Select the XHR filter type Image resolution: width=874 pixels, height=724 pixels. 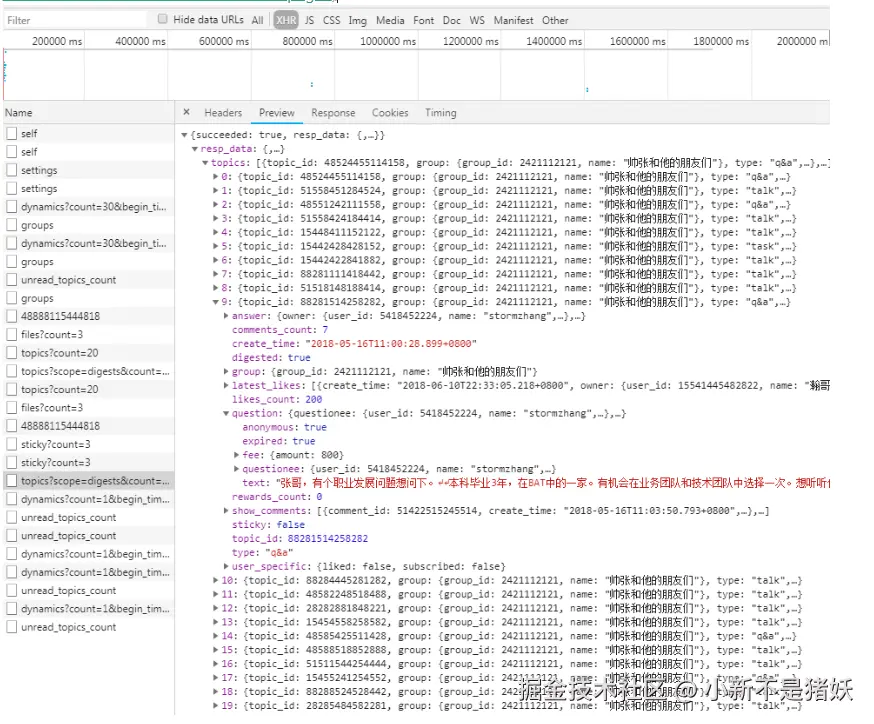(x=286, y=20)
